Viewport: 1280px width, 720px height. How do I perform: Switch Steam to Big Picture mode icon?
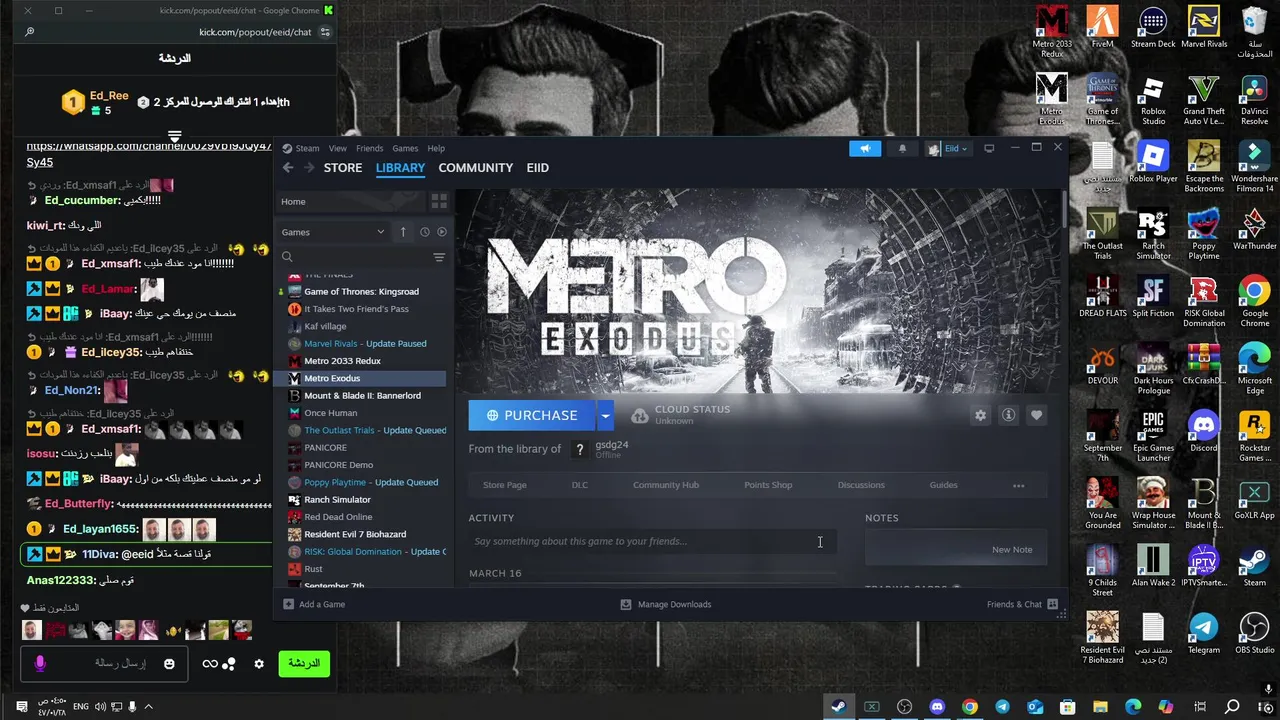tap(989, 148)
